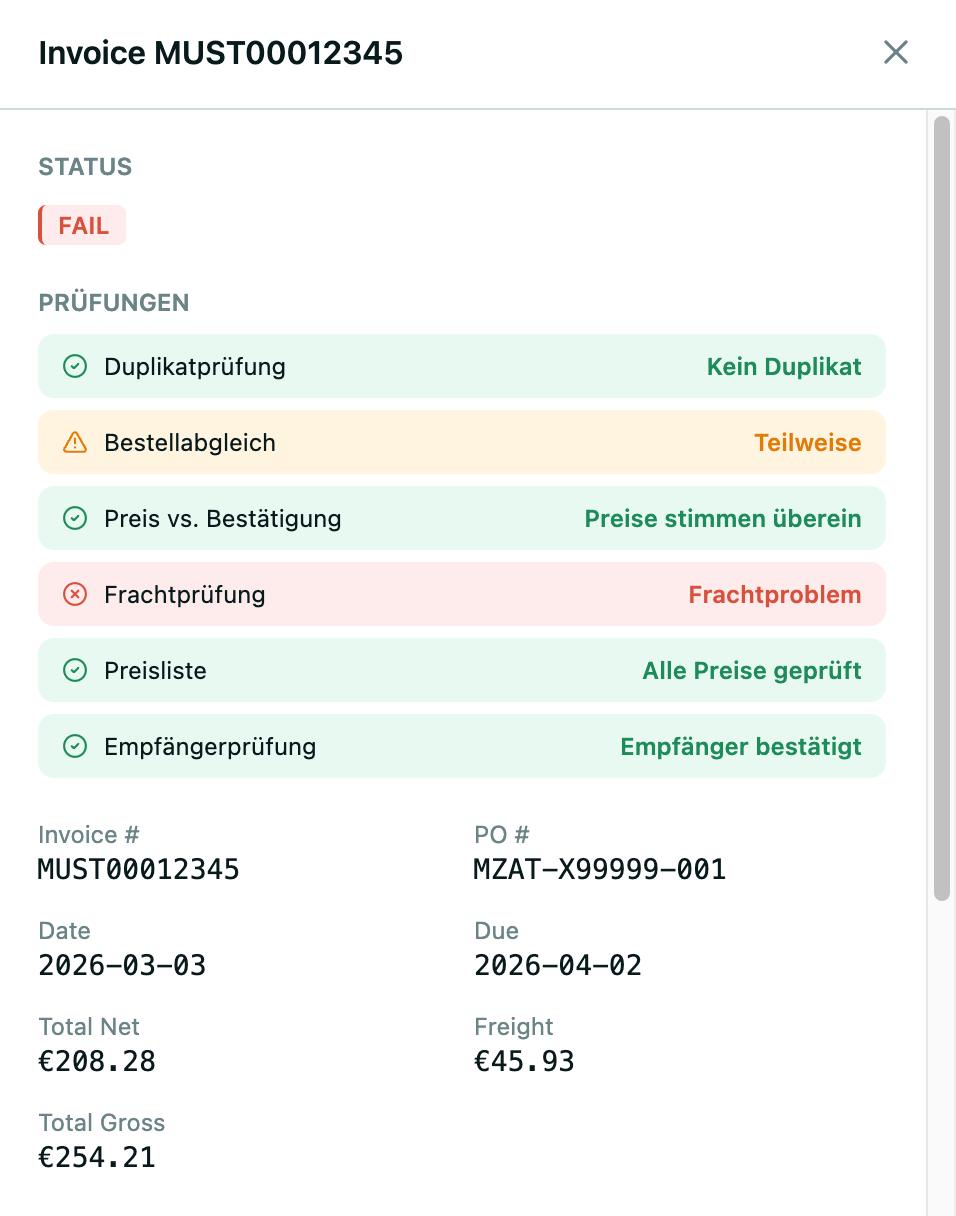The image size is (956, 1216).
Task: Click the green check icon for Preis vs. Bestätigung
Action: point(74,518)
